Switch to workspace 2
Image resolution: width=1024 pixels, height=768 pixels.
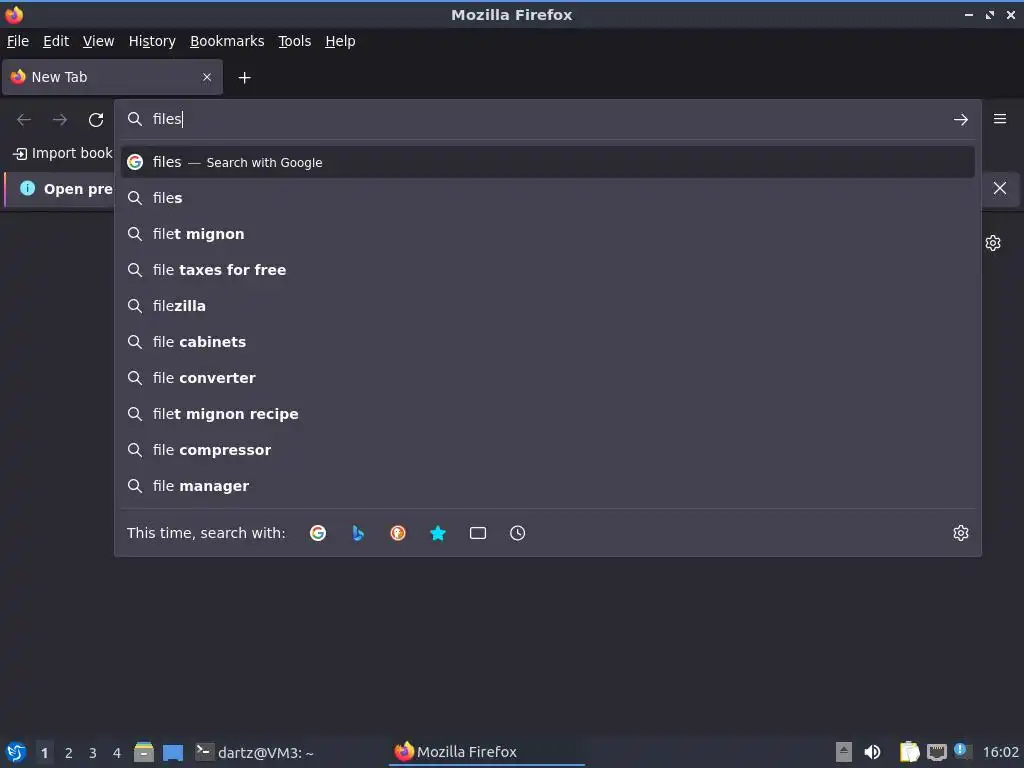tap(69, 753)
